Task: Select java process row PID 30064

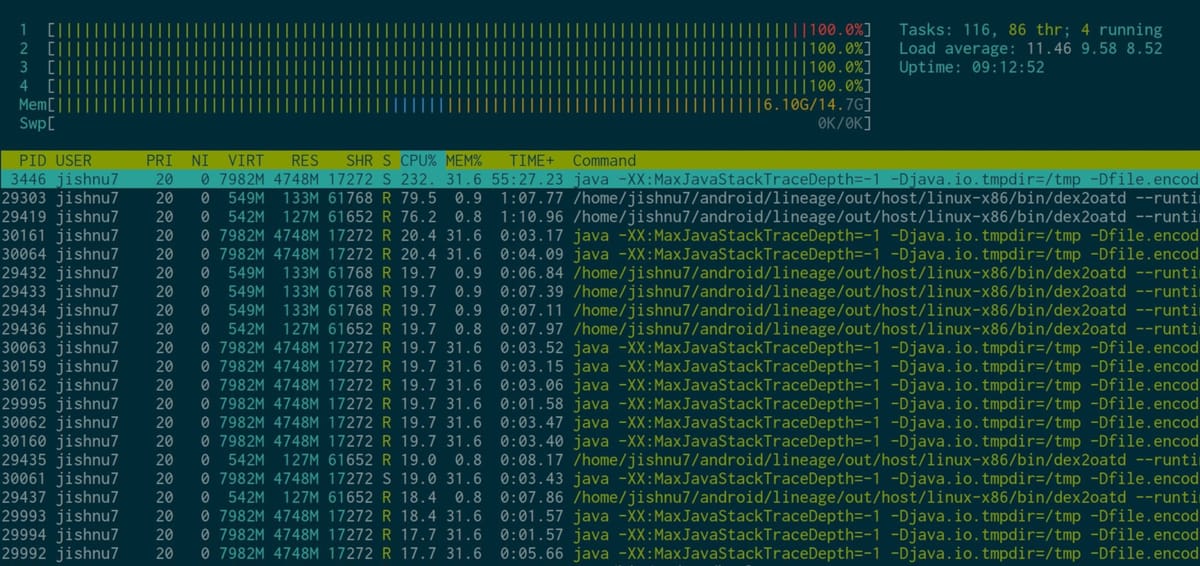Action: tap(600, 254)
